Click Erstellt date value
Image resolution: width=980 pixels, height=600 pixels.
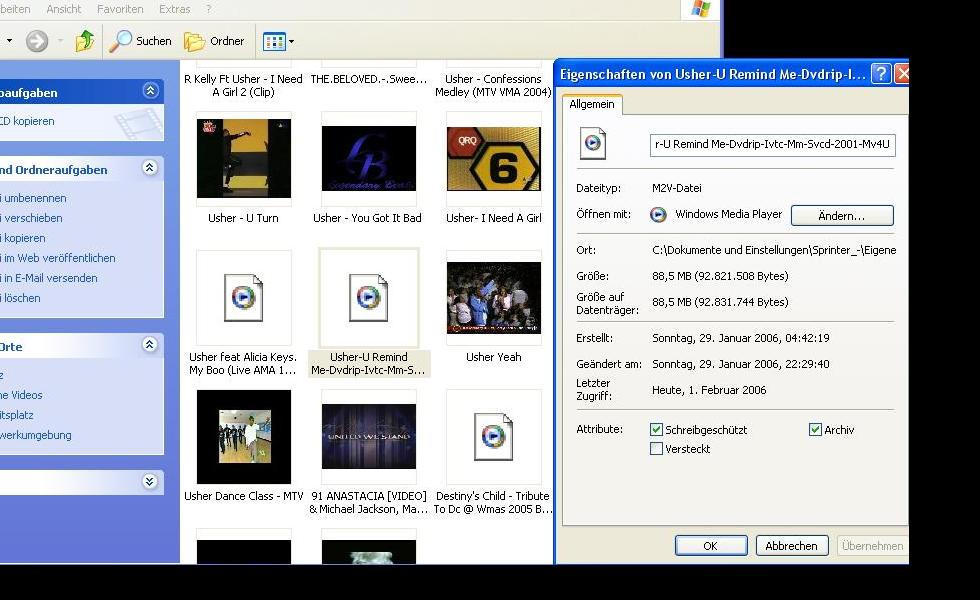point(741,338)
